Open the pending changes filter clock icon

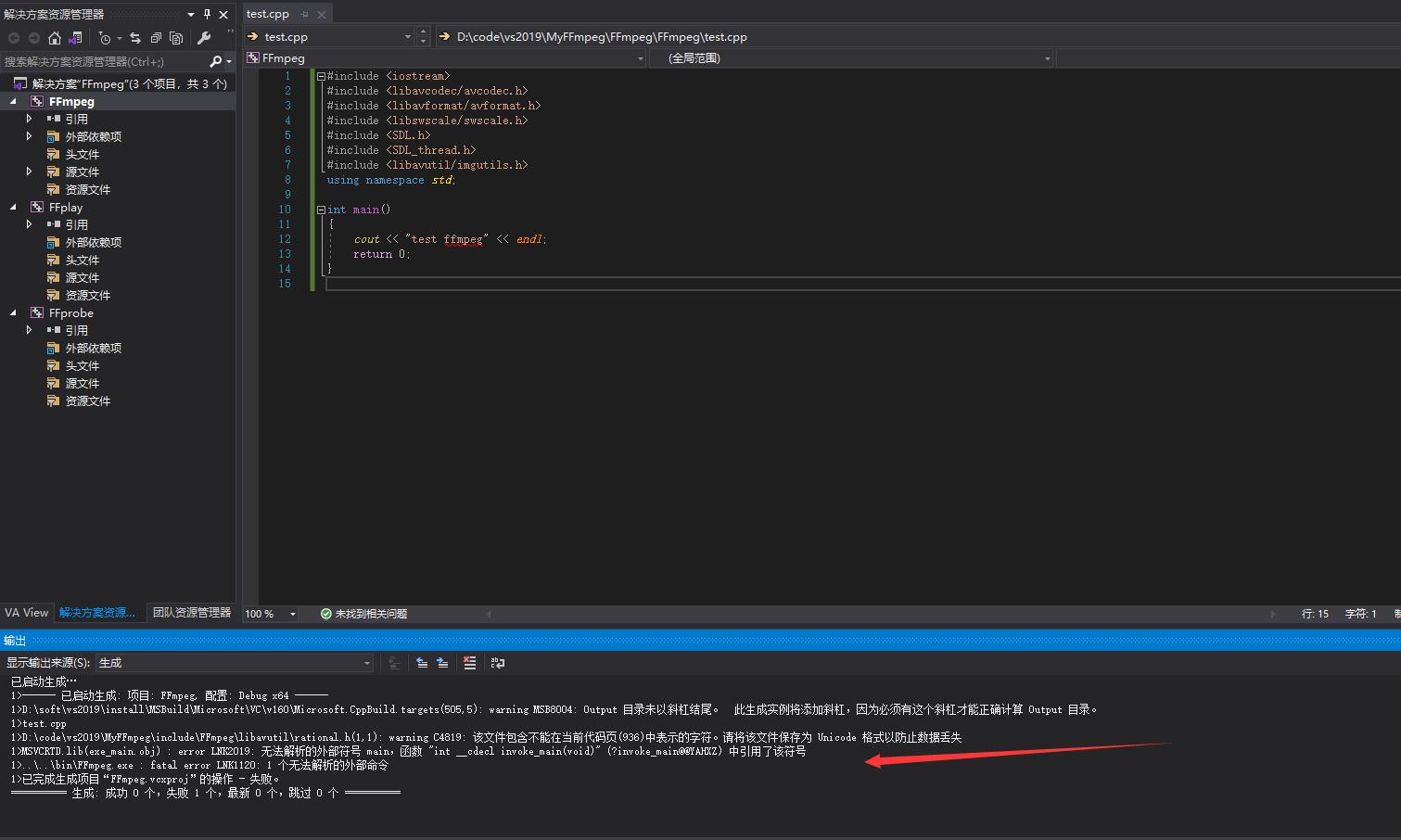tap(105, 38)
